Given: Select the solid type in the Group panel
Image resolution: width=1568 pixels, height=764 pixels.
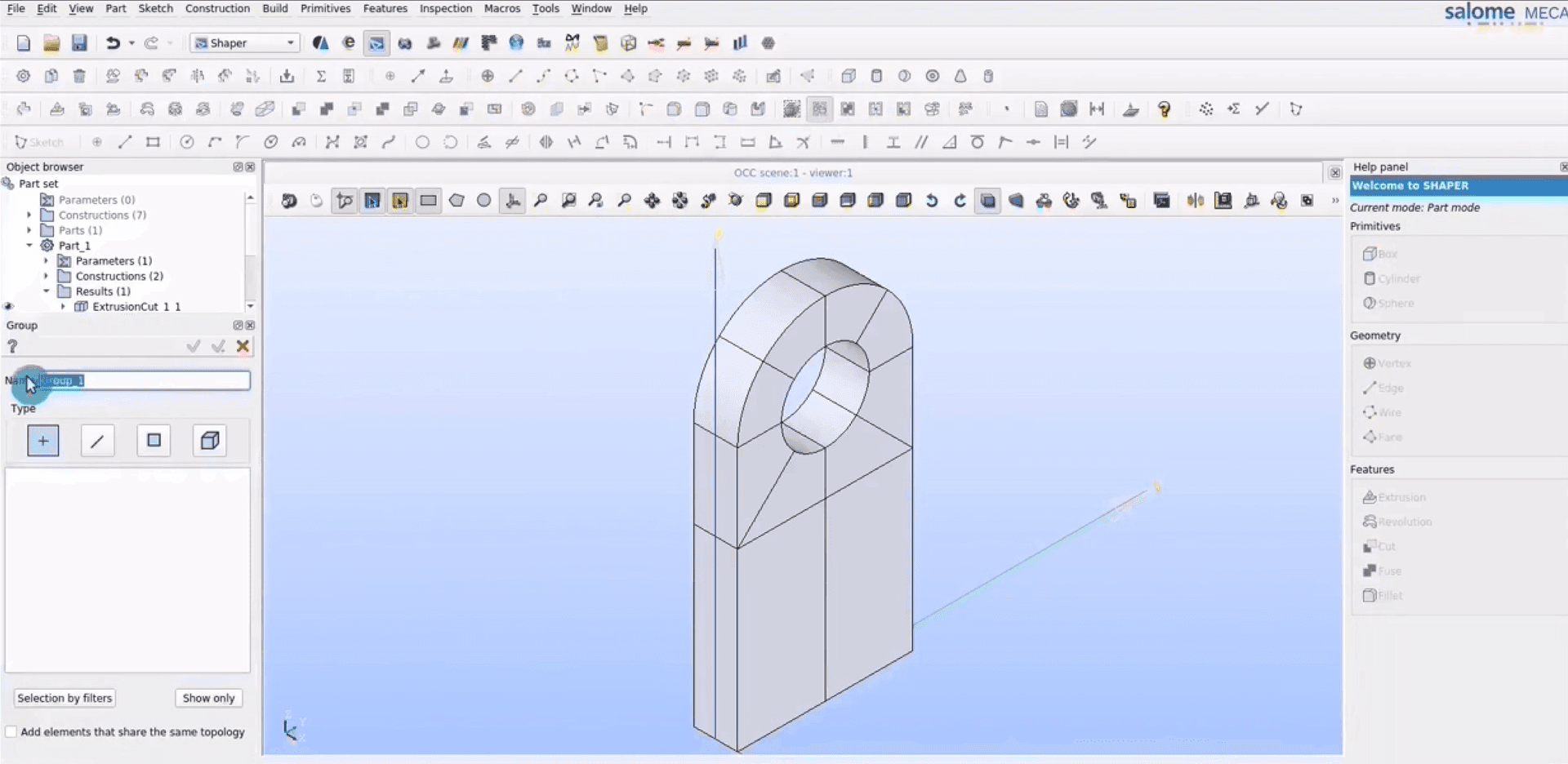Looking at the screenshot, I should pyautogui.click(x=209, y=440).
